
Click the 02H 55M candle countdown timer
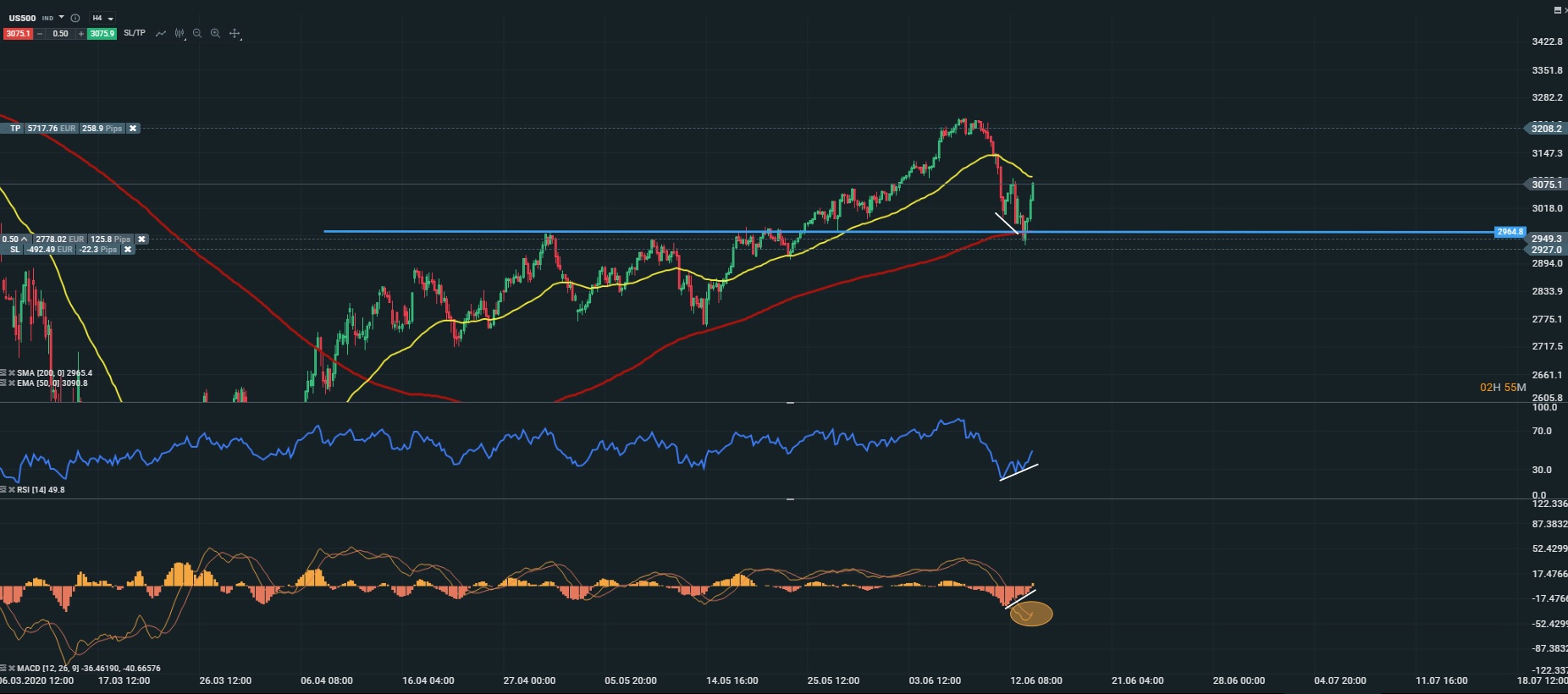[1503, 388]
